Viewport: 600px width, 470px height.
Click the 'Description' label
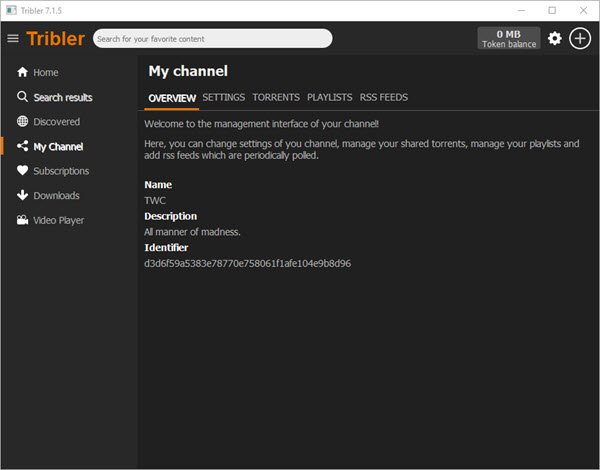[171, 216]
